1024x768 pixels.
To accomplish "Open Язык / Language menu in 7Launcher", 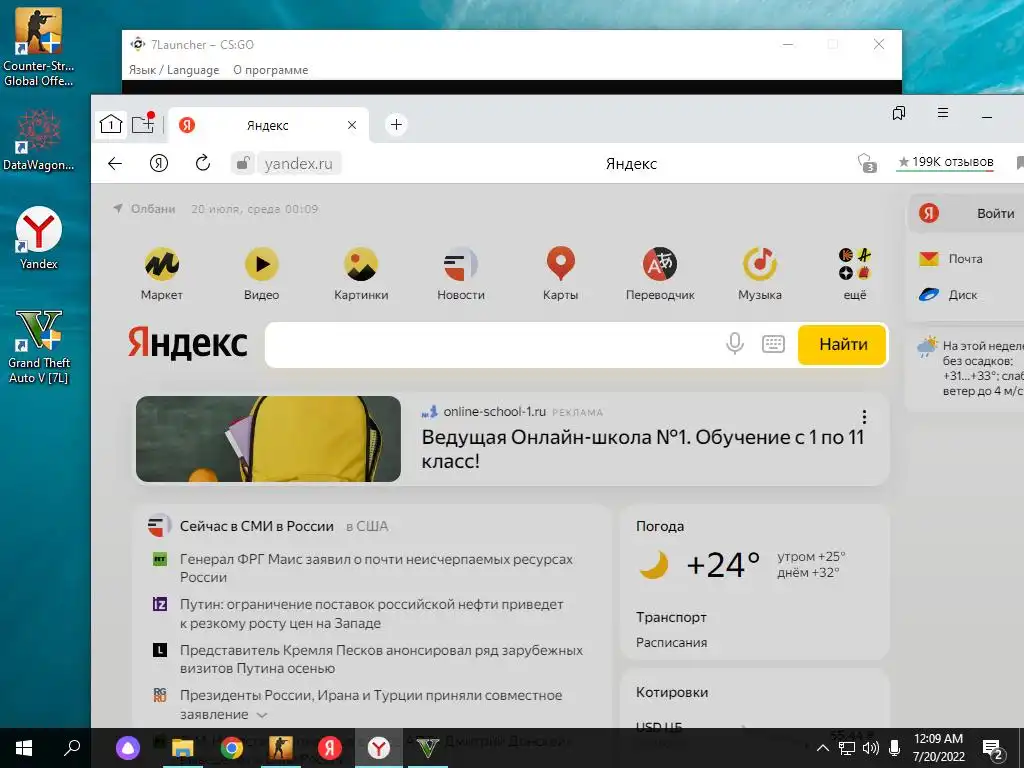I will tap(174, 70).
